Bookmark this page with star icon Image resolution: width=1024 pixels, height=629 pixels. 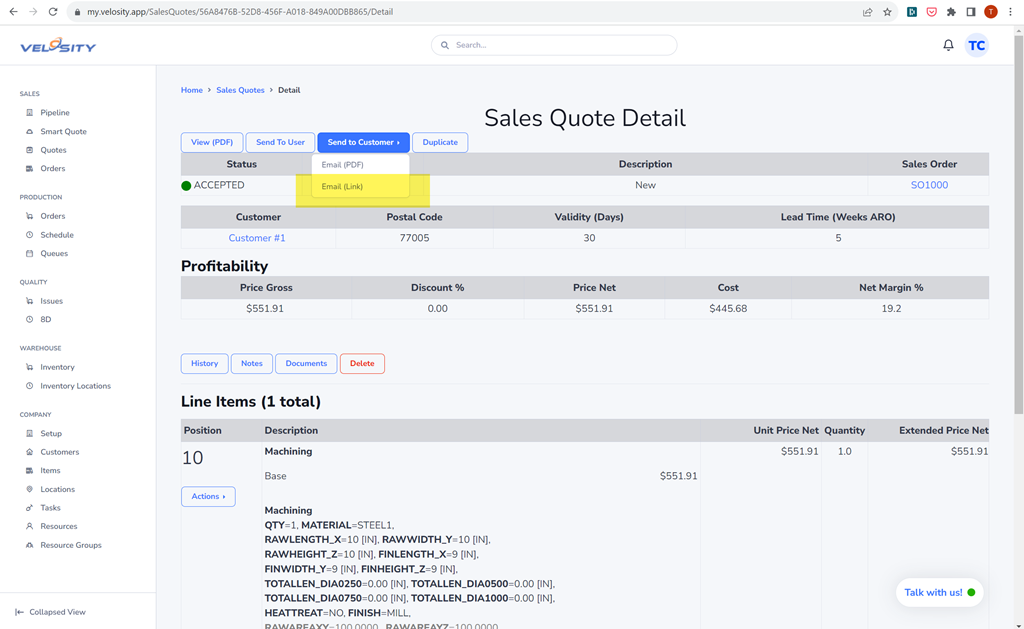pyautogui.click(x=887, y=12)
